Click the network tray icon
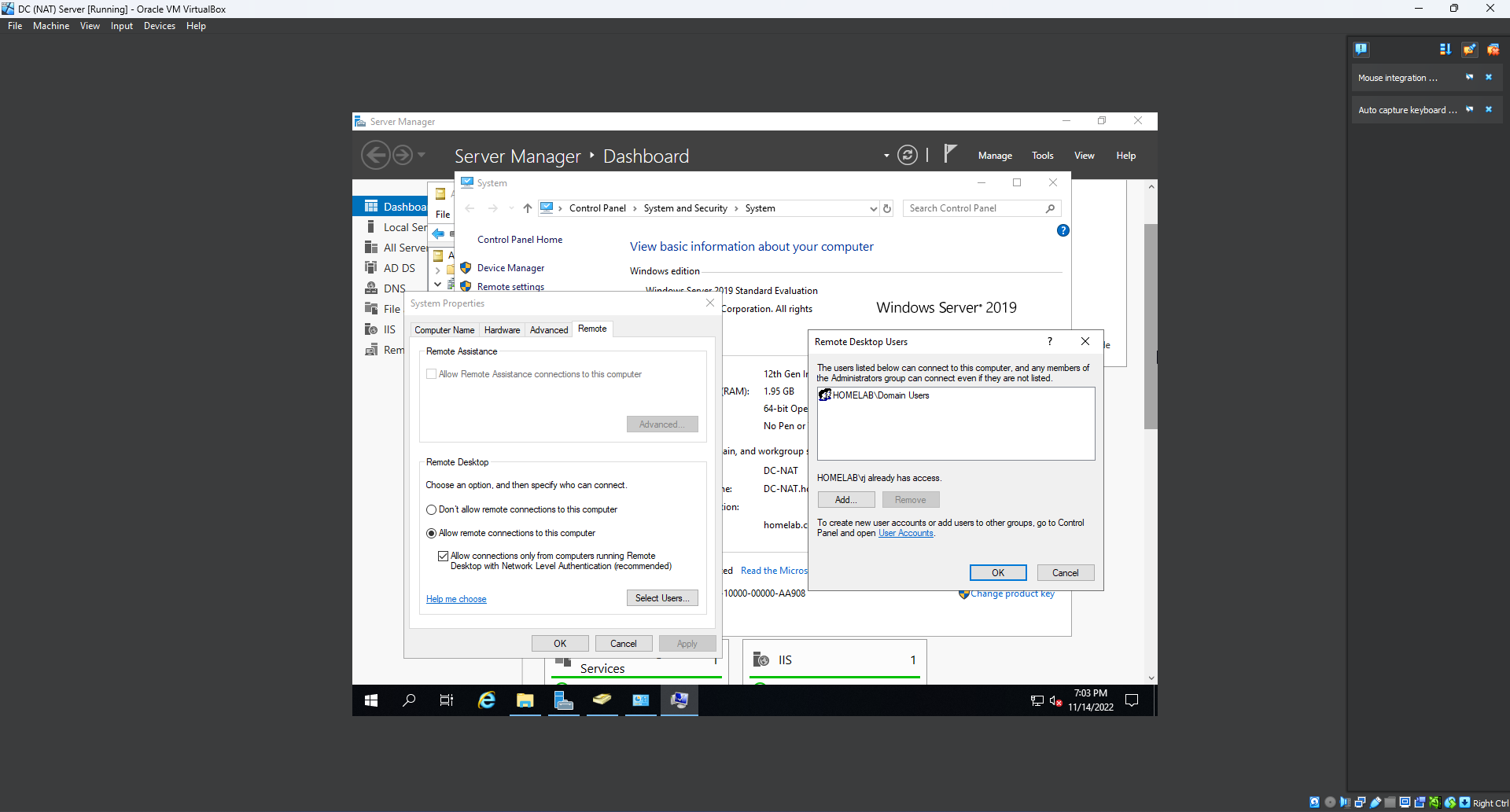Screen dimensions: 1510x812 click(x=1037, y=700)
